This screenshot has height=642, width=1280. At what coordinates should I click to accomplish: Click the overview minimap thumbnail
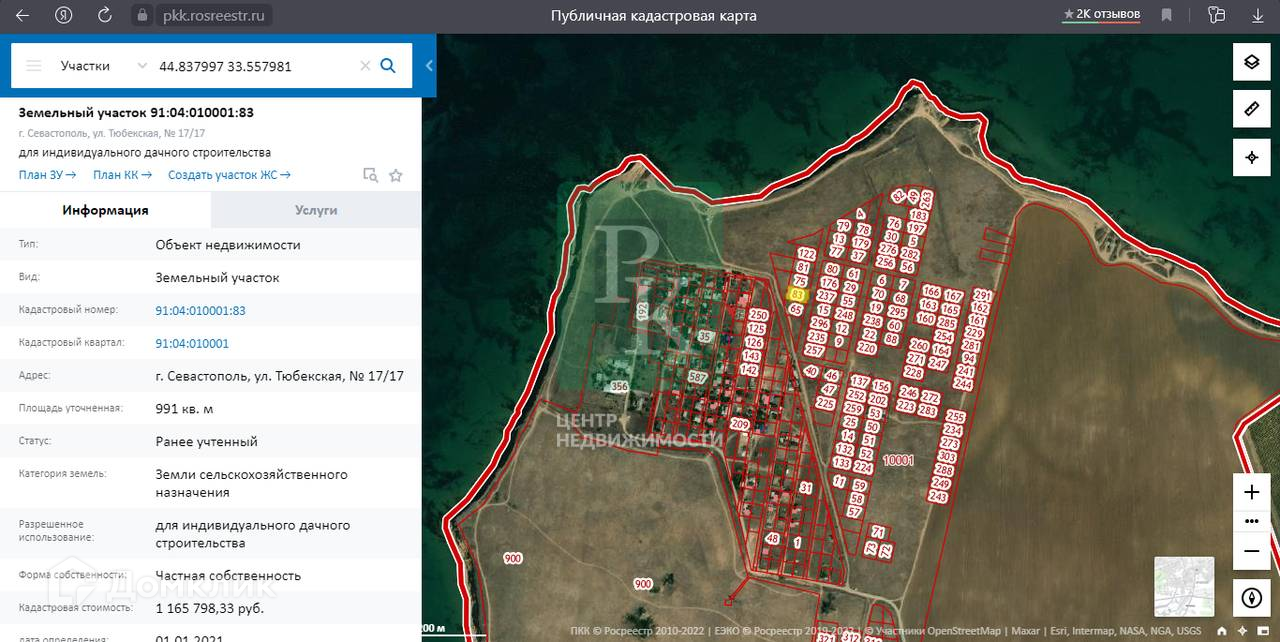[x=1184, y=587]
